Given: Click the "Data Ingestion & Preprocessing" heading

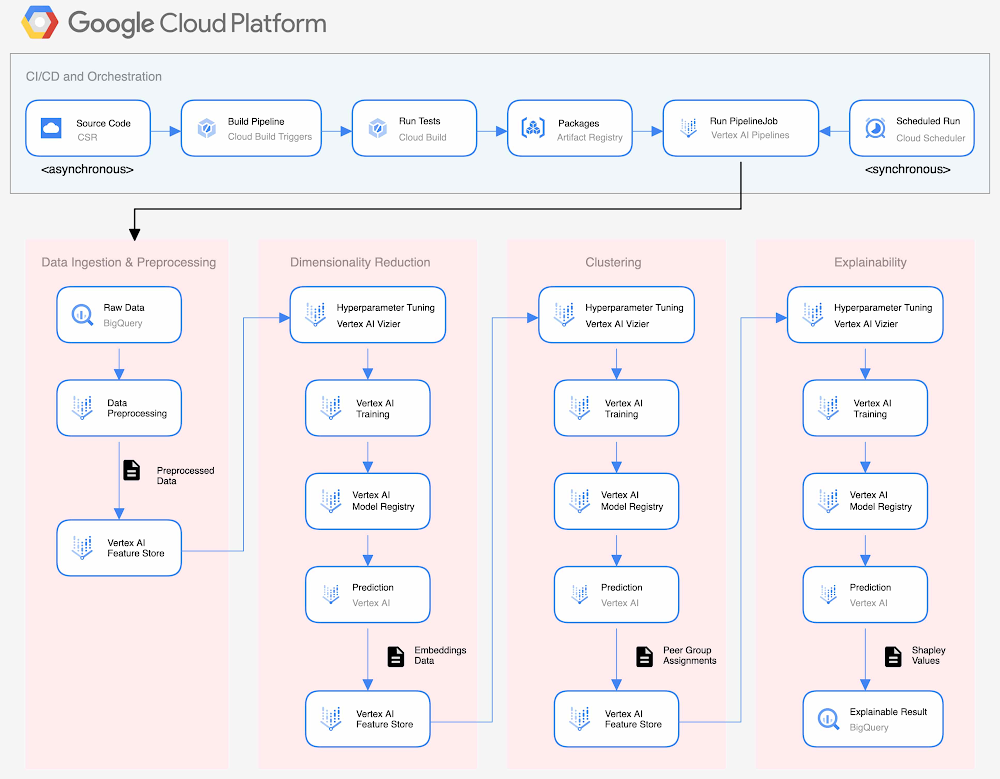Looking at the screenshot, I should click(x=129, y=262).
